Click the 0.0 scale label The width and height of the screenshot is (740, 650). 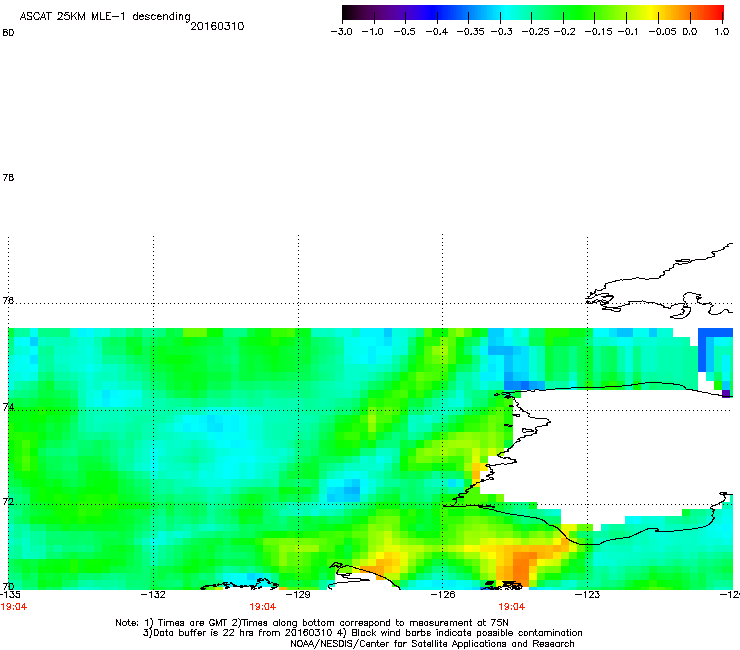pyautogui.click(x=690, y=32)
